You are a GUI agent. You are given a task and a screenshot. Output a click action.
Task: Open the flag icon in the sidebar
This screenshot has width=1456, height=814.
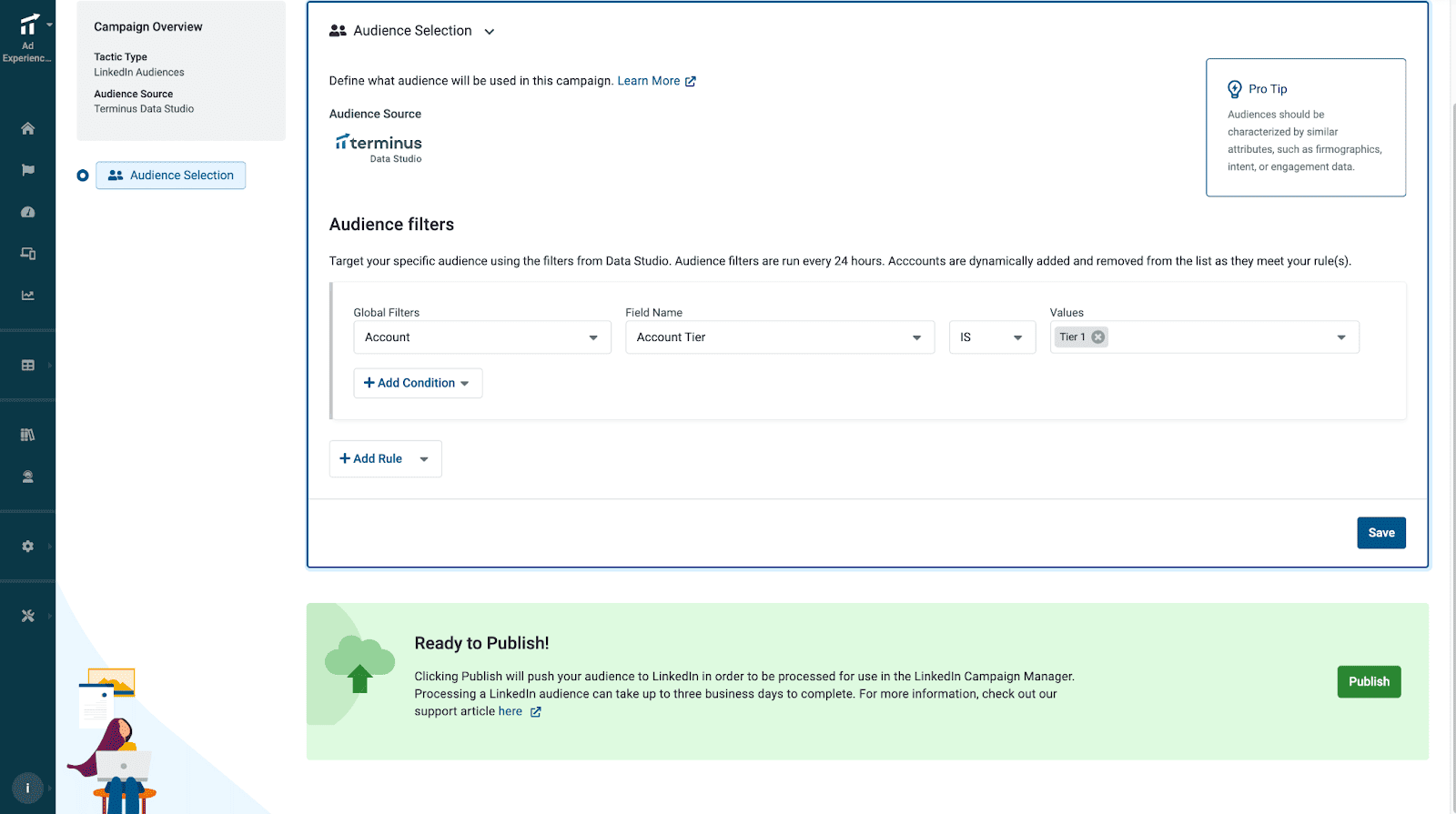[x=27, y=170]
